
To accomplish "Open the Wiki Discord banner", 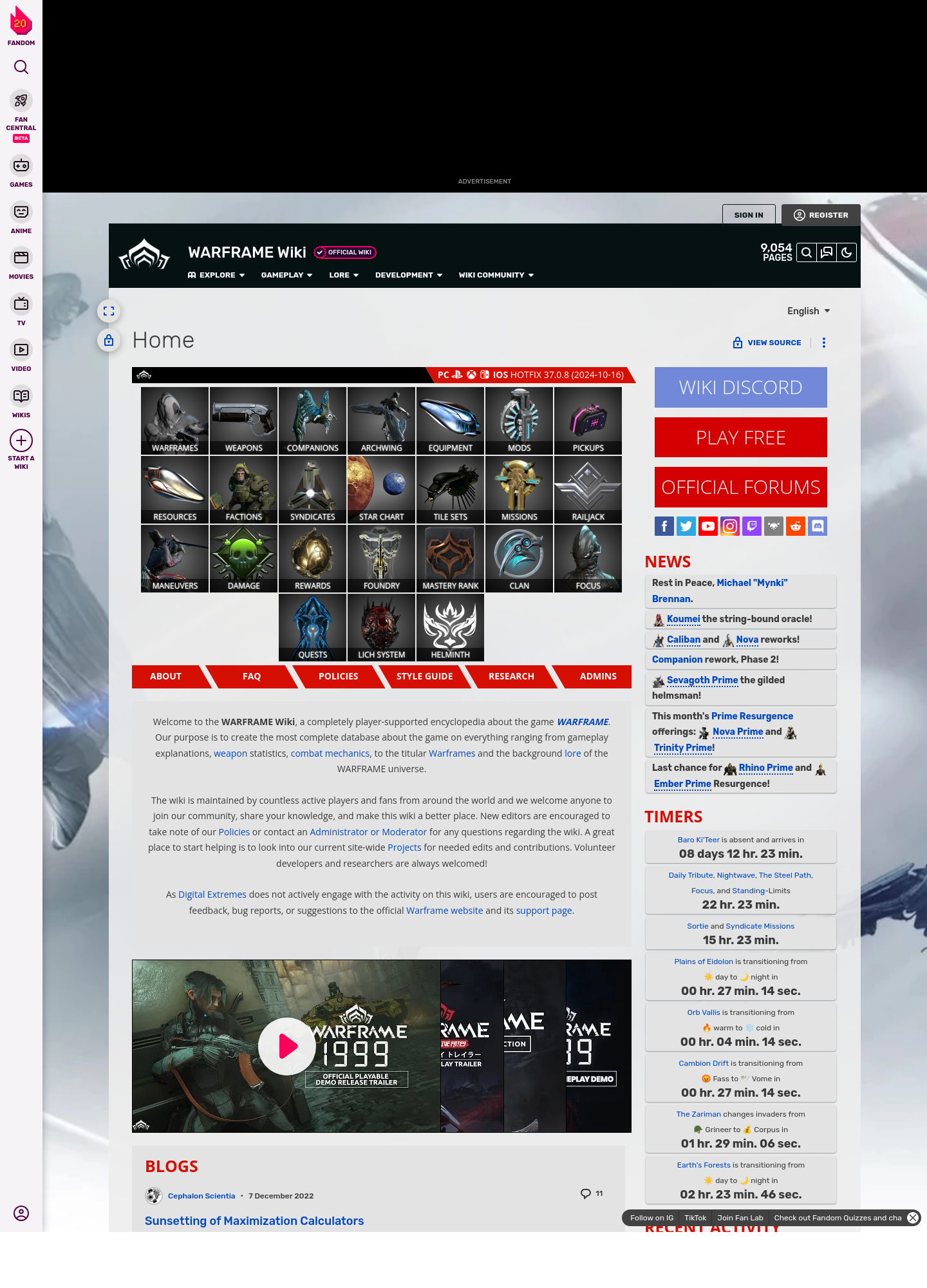I will (741, 388).
